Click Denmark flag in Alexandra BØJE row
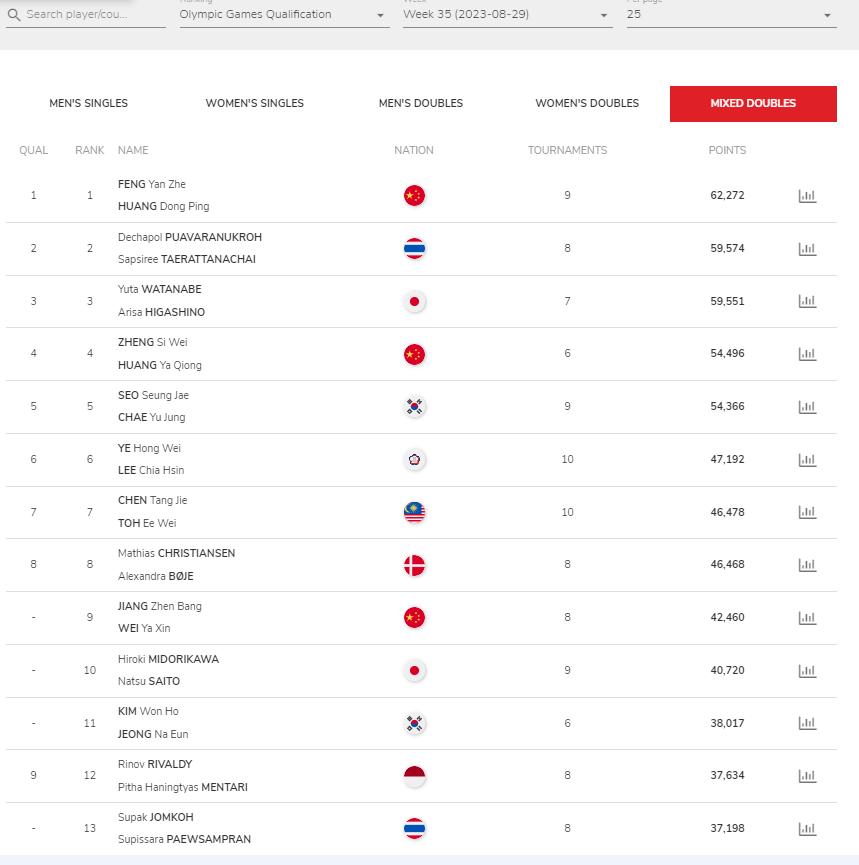 (x=414, y=565)
